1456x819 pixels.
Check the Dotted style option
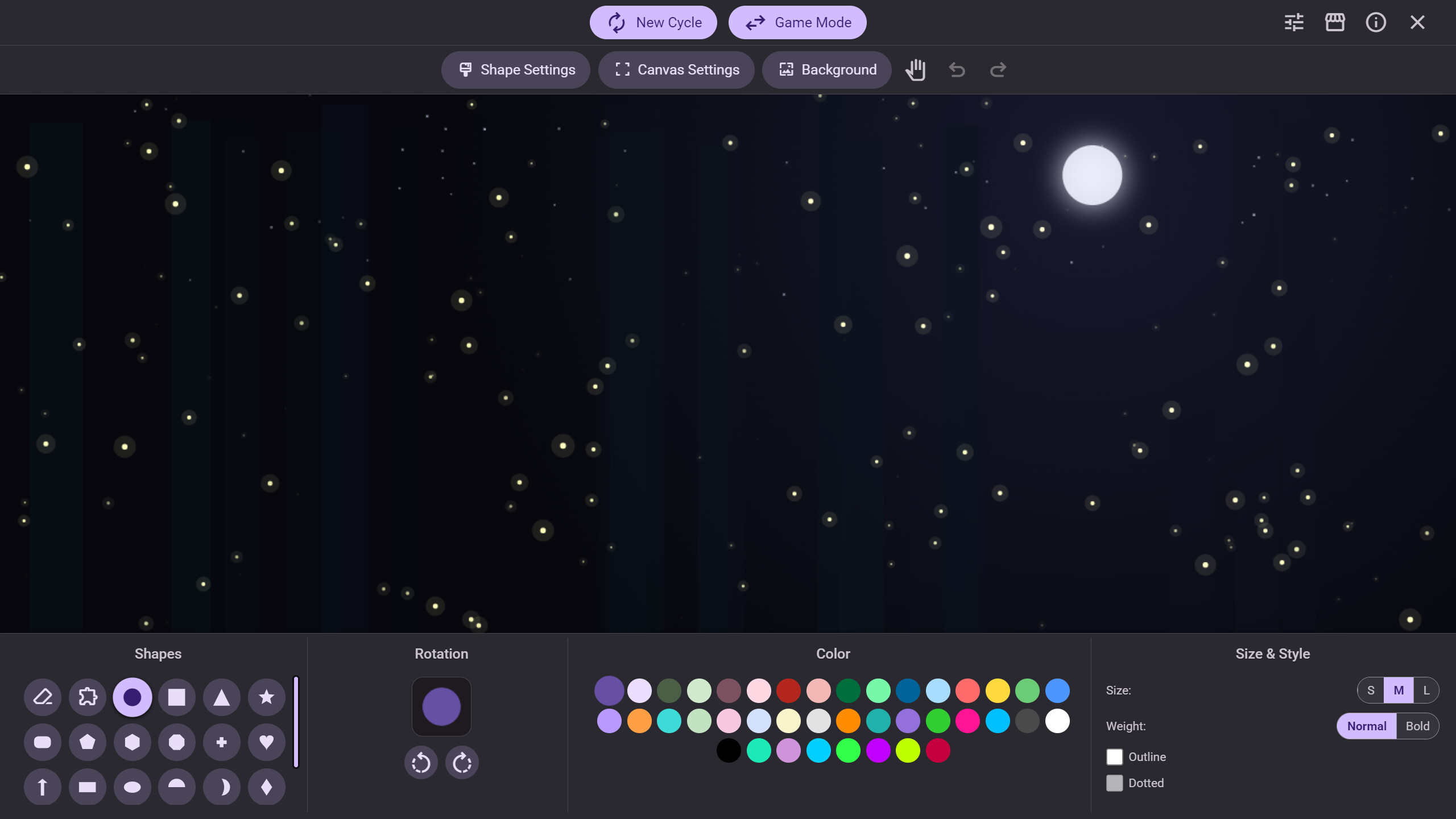1114,783
